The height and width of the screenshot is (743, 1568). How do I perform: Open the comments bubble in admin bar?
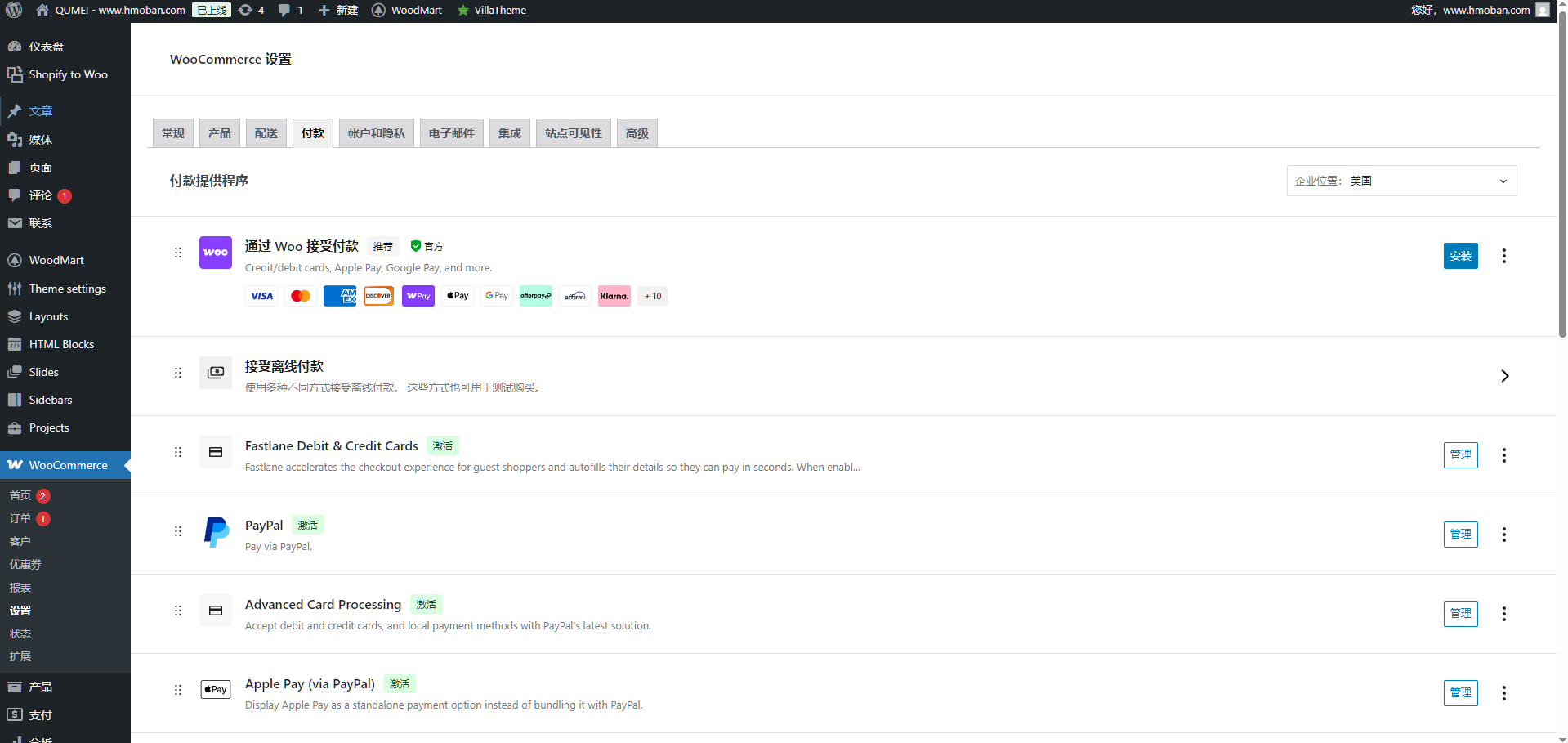(290, 10)
